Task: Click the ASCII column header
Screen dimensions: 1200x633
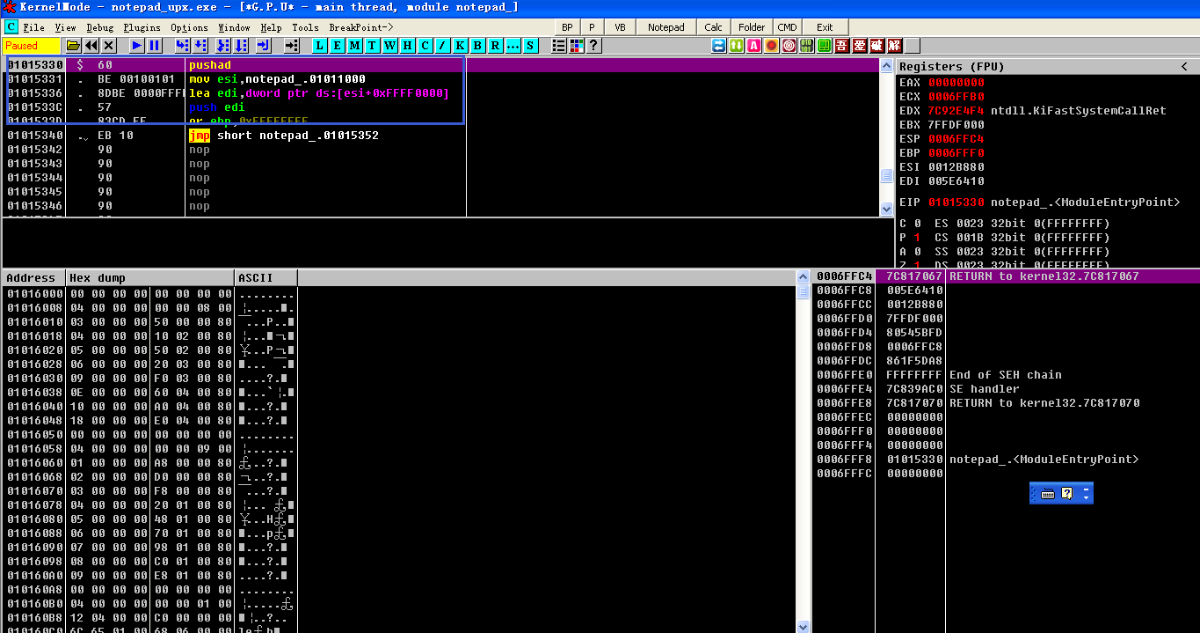Action: [266, 277]
